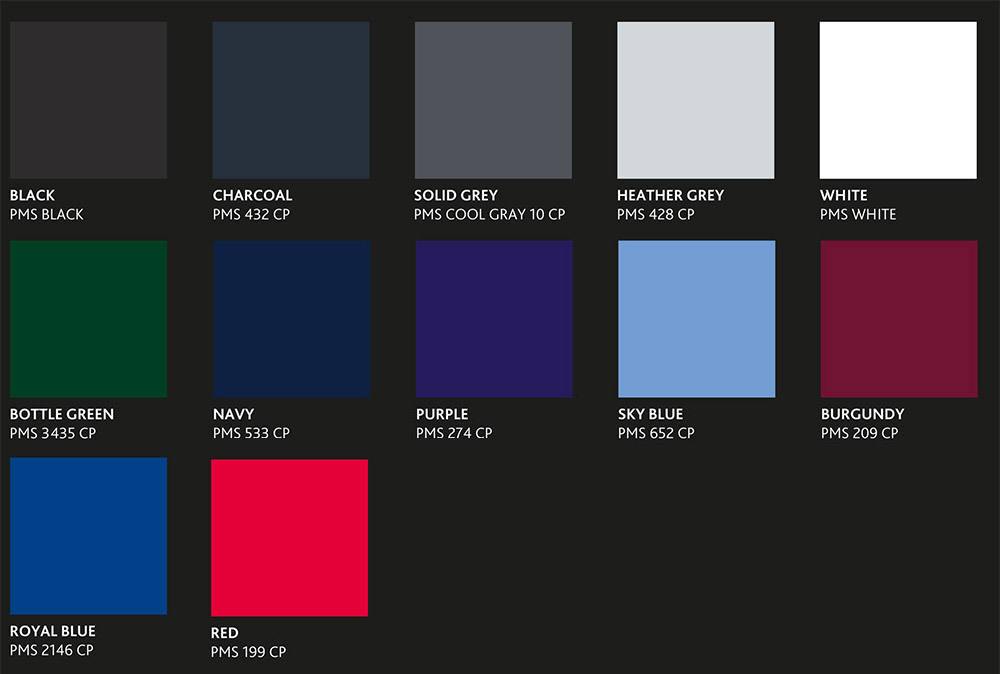Click the 'PMS 3435 CP' text
This screenshot has height=674, width=1000.
click(53, 433)
